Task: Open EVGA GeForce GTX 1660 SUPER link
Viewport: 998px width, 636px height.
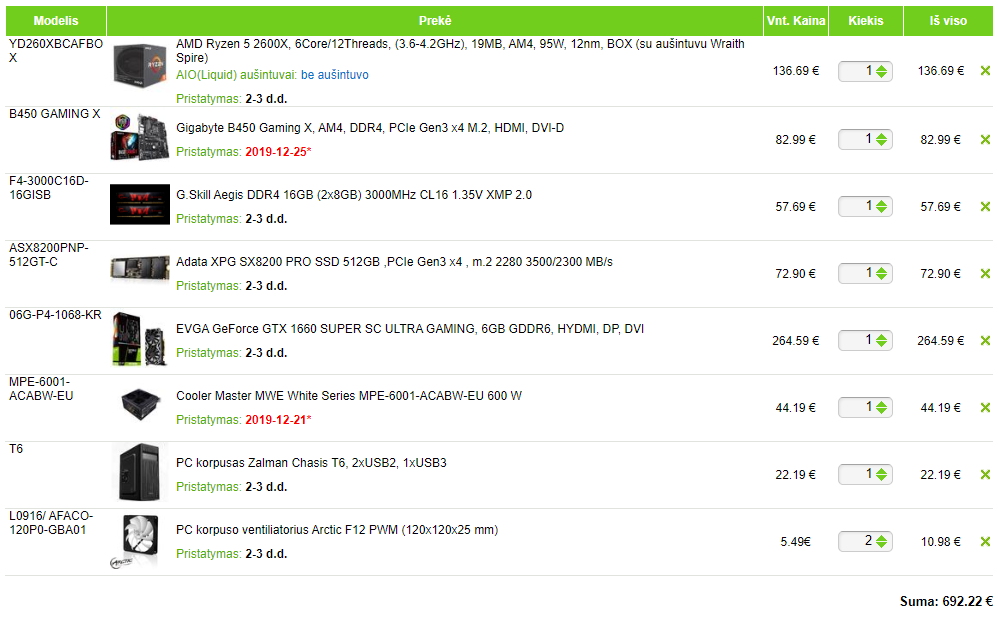Action: [x=410, y=329]
